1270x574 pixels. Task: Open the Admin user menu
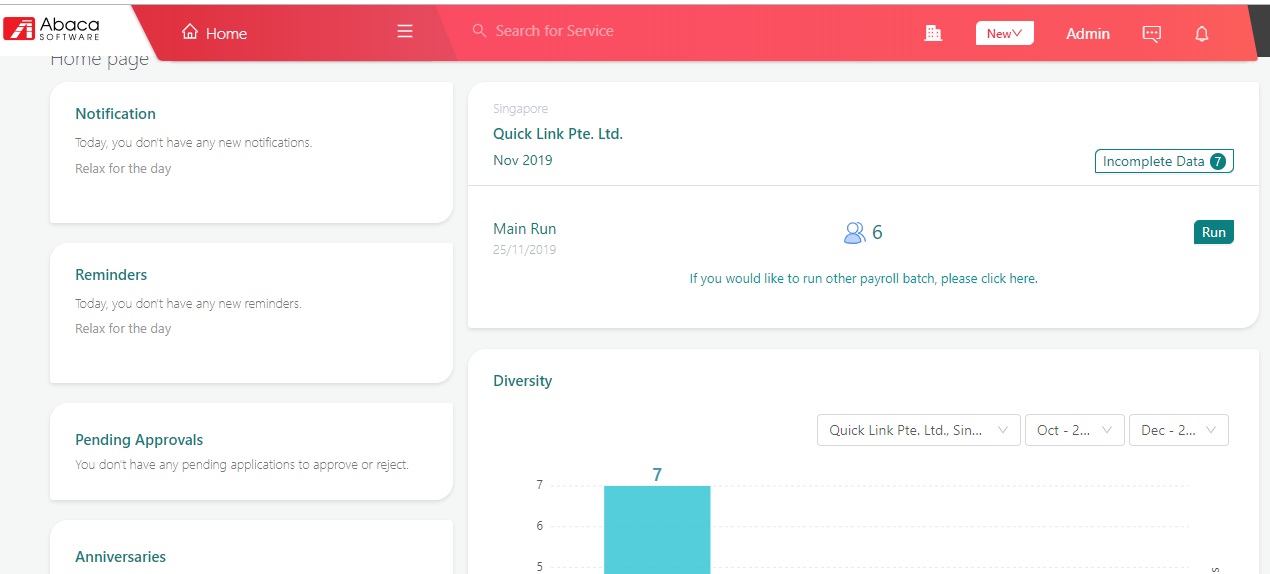[x=1088, y=33]
